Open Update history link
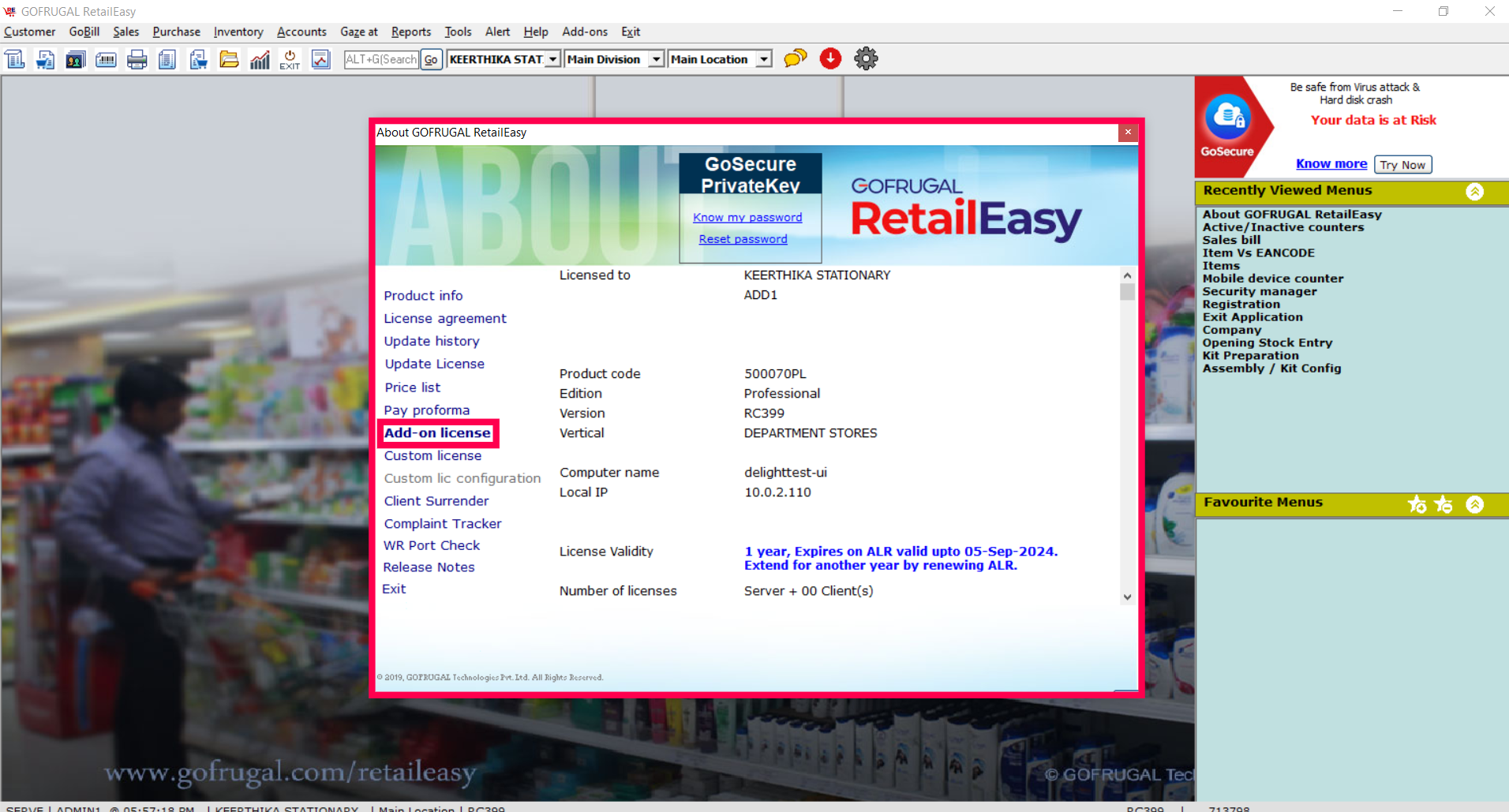 click(x=432, y=341)
